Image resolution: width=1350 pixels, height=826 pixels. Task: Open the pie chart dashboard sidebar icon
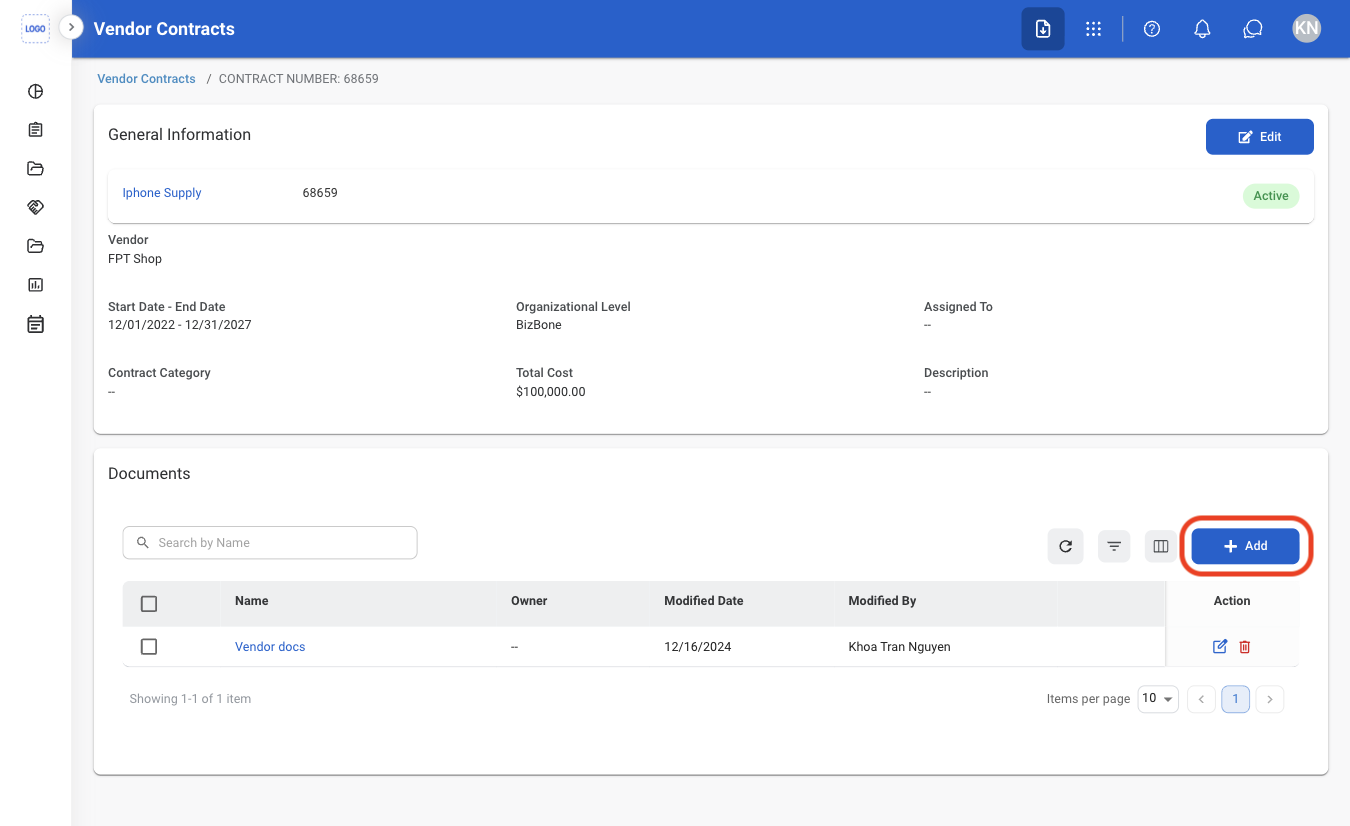click(35, 91)
